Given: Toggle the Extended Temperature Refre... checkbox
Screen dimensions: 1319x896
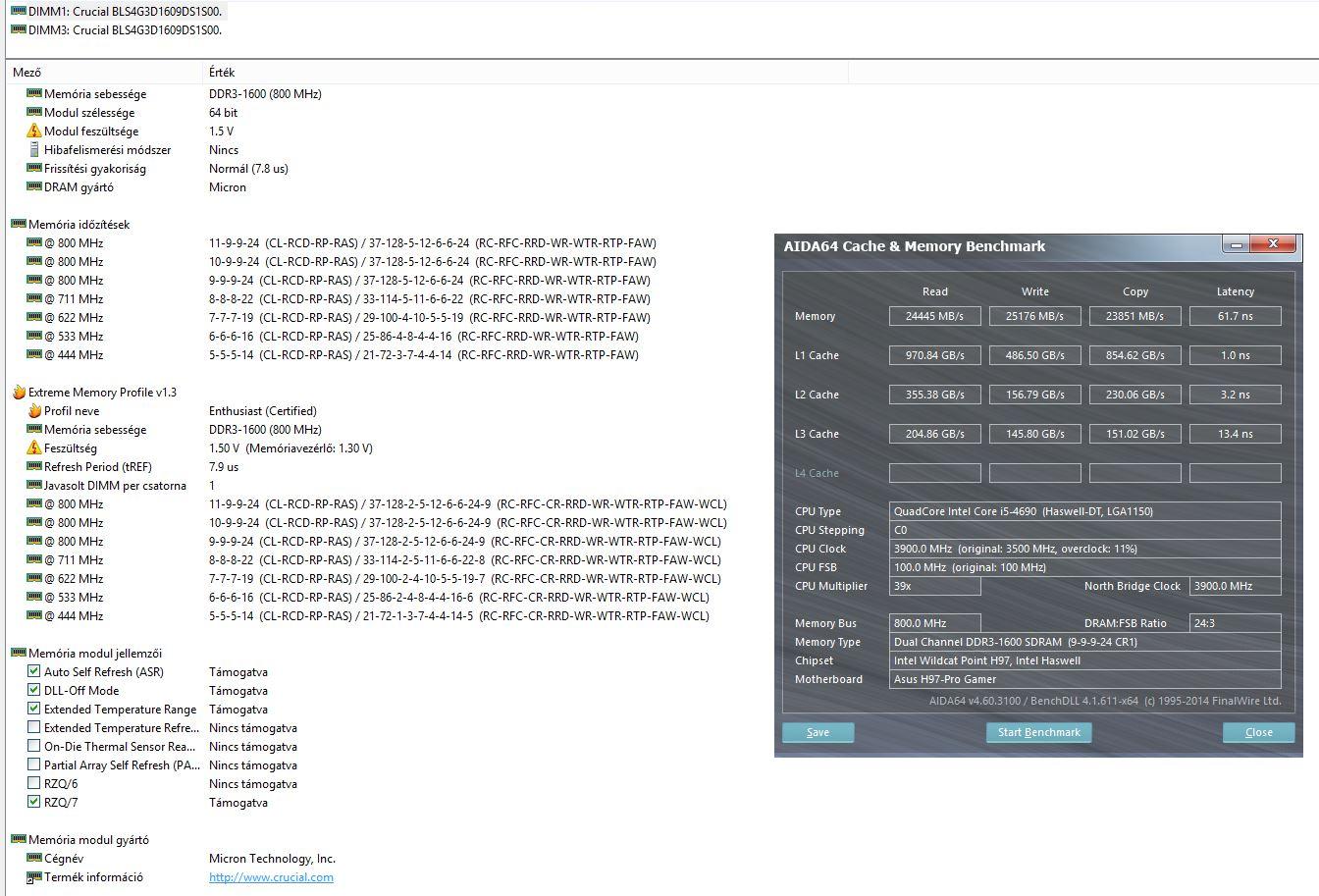Looking at the screenshot, I should [x=34, y=727].
